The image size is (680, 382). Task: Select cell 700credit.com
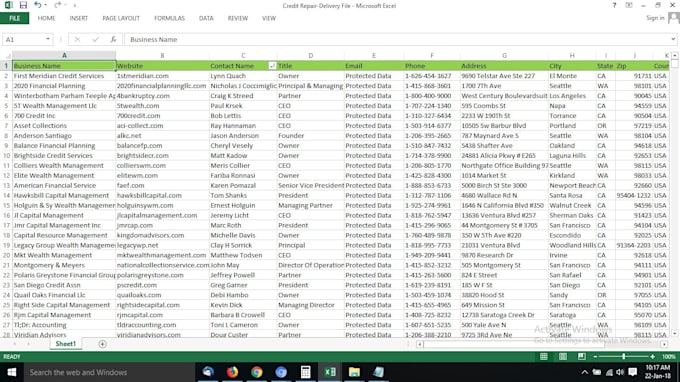(163, 116)
